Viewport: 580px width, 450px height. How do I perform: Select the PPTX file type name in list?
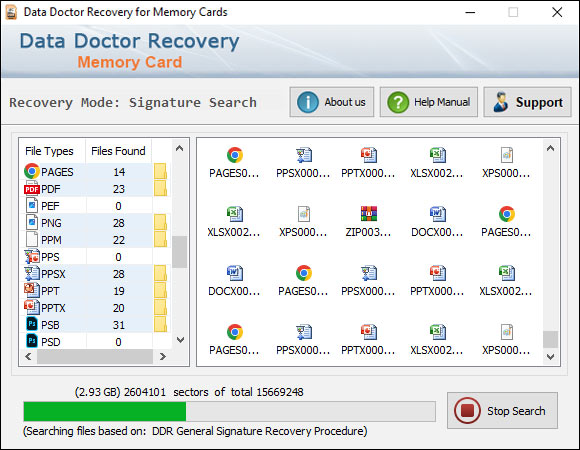53,308
